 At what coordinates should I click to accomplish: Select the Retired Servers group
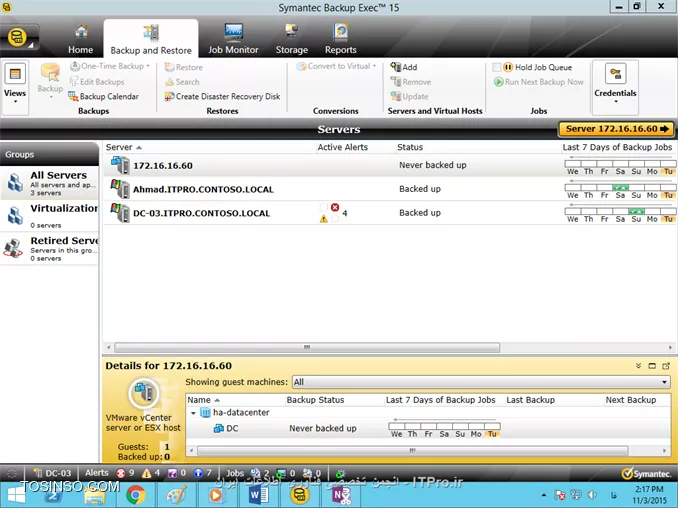[49, 249]
